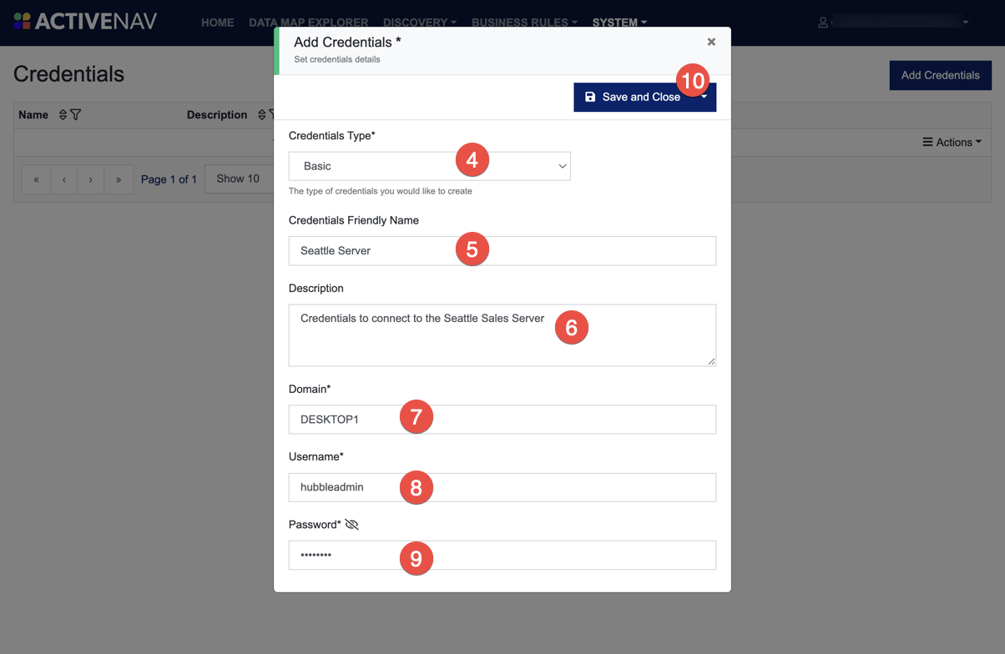The image size is (1005, 654).
Task: Sort the Description column
Action: 261,114
